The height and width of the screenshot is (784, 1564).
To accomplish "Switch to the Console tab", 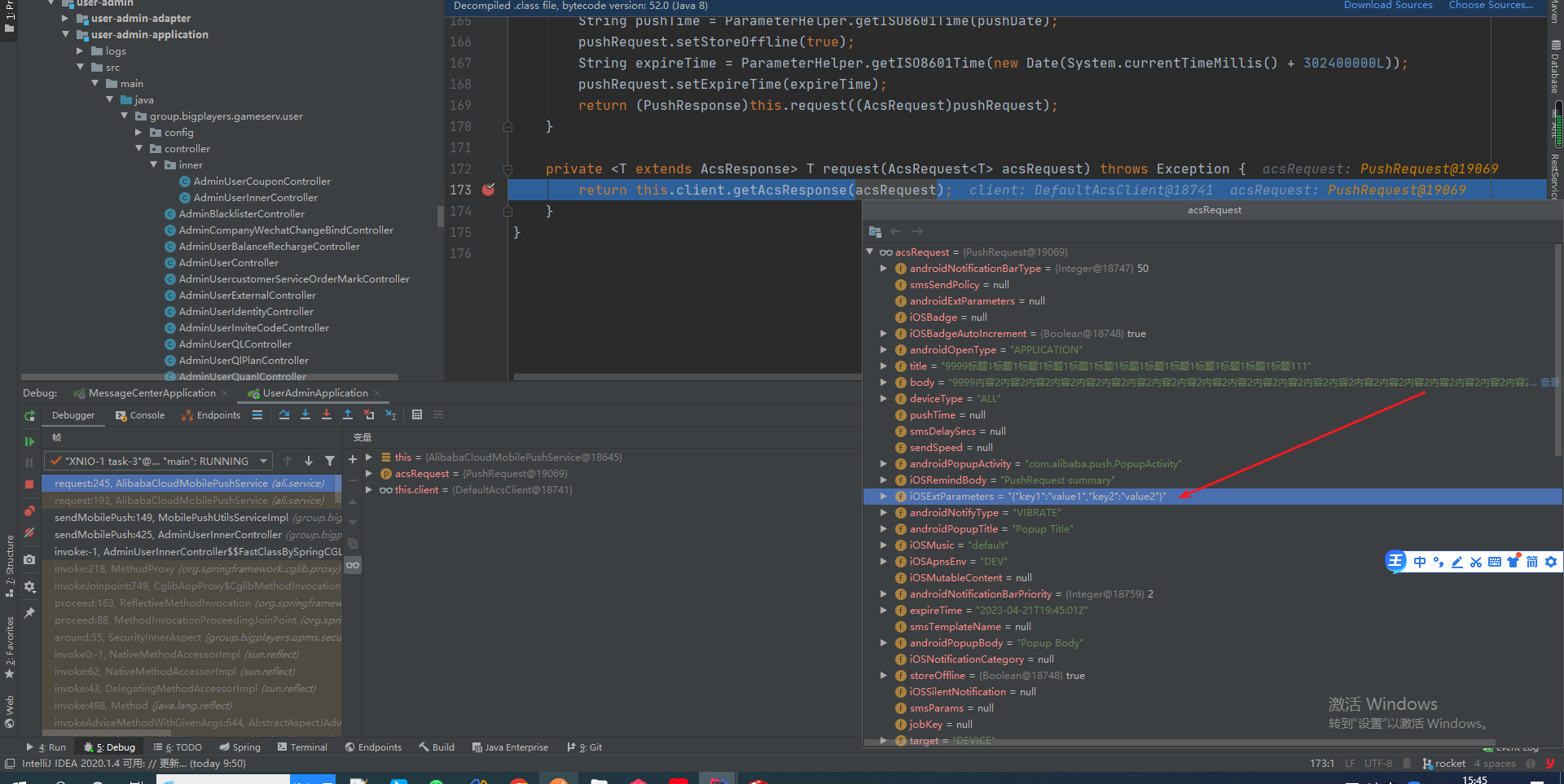I will click(140, 415).
